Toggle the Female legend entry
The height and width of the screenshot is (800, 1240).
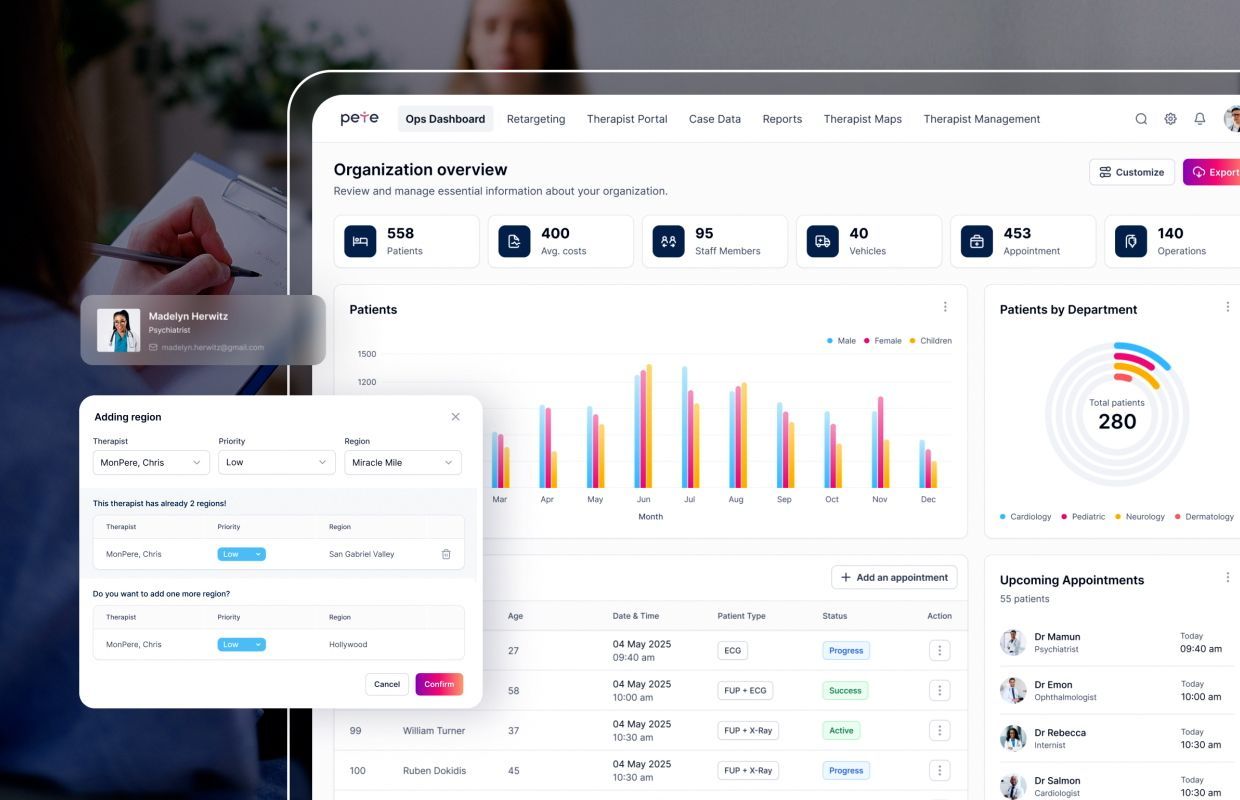[883, 341]
